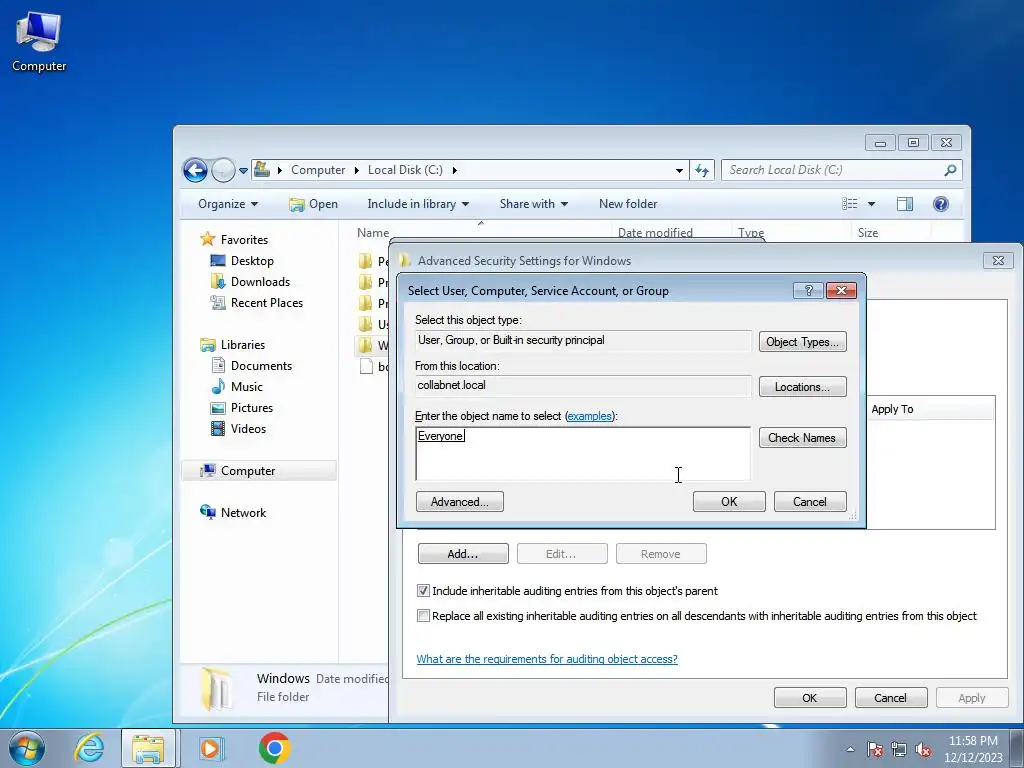Launch Google Chrome from taskbar
The height and width of the screenshot is (768, 1024).
274,748
